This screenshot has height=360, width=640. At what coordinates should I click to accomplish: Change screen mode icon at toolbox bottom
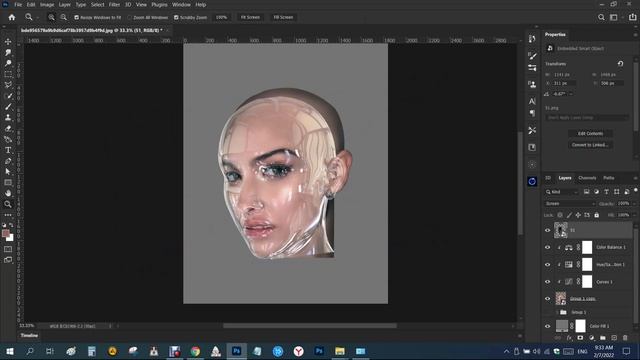pyautogui.click(x=8, y=260)
